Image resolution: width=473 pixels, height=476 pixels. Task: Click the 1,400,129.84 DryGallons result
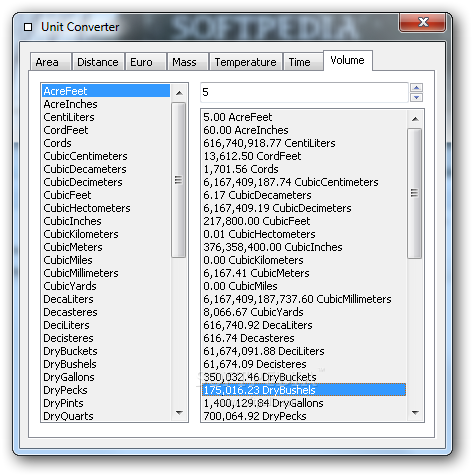[304, 403]
